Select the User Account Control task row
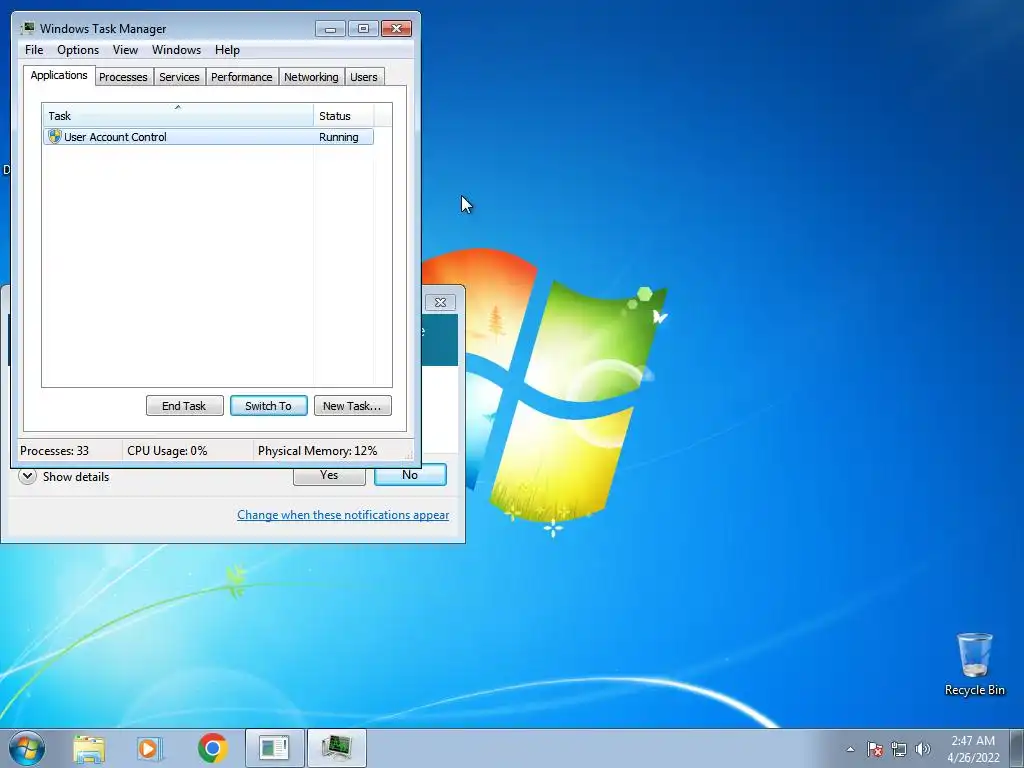This screenshot has height=768, width=1024. point(208,136)
